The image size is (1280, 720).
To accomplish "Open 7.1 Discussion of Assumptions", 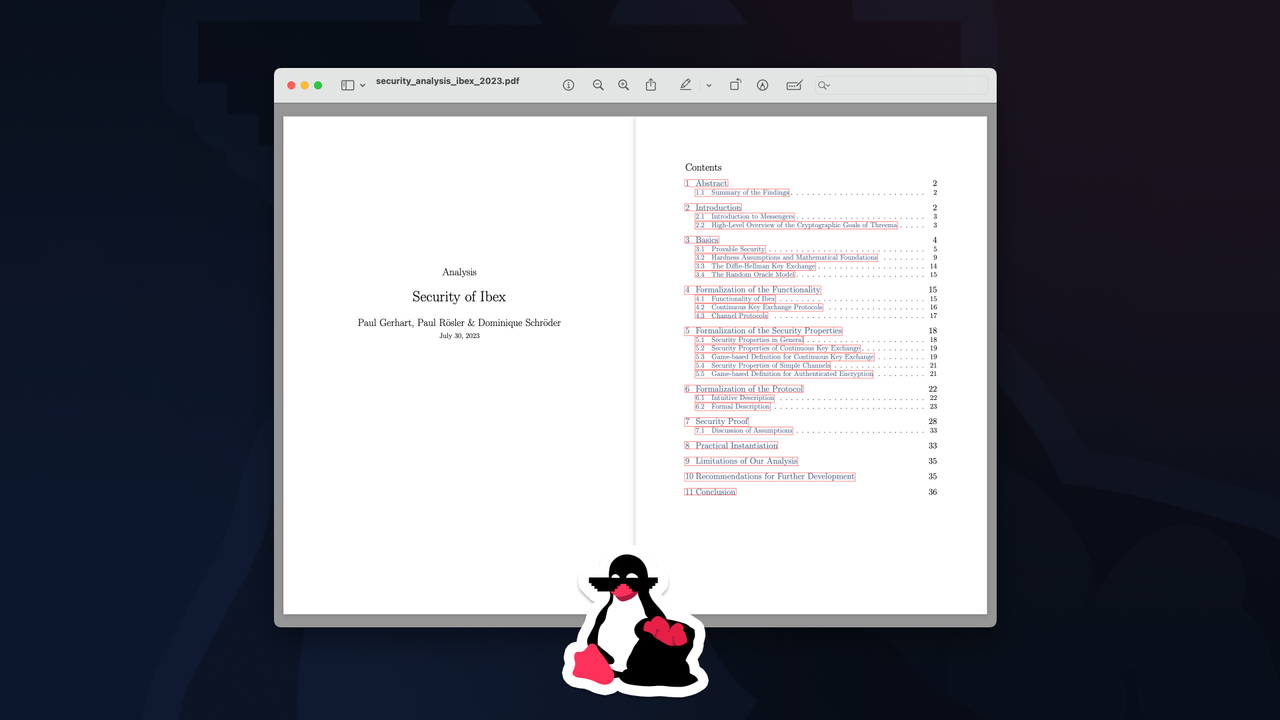I will click(x=744, y=431).
